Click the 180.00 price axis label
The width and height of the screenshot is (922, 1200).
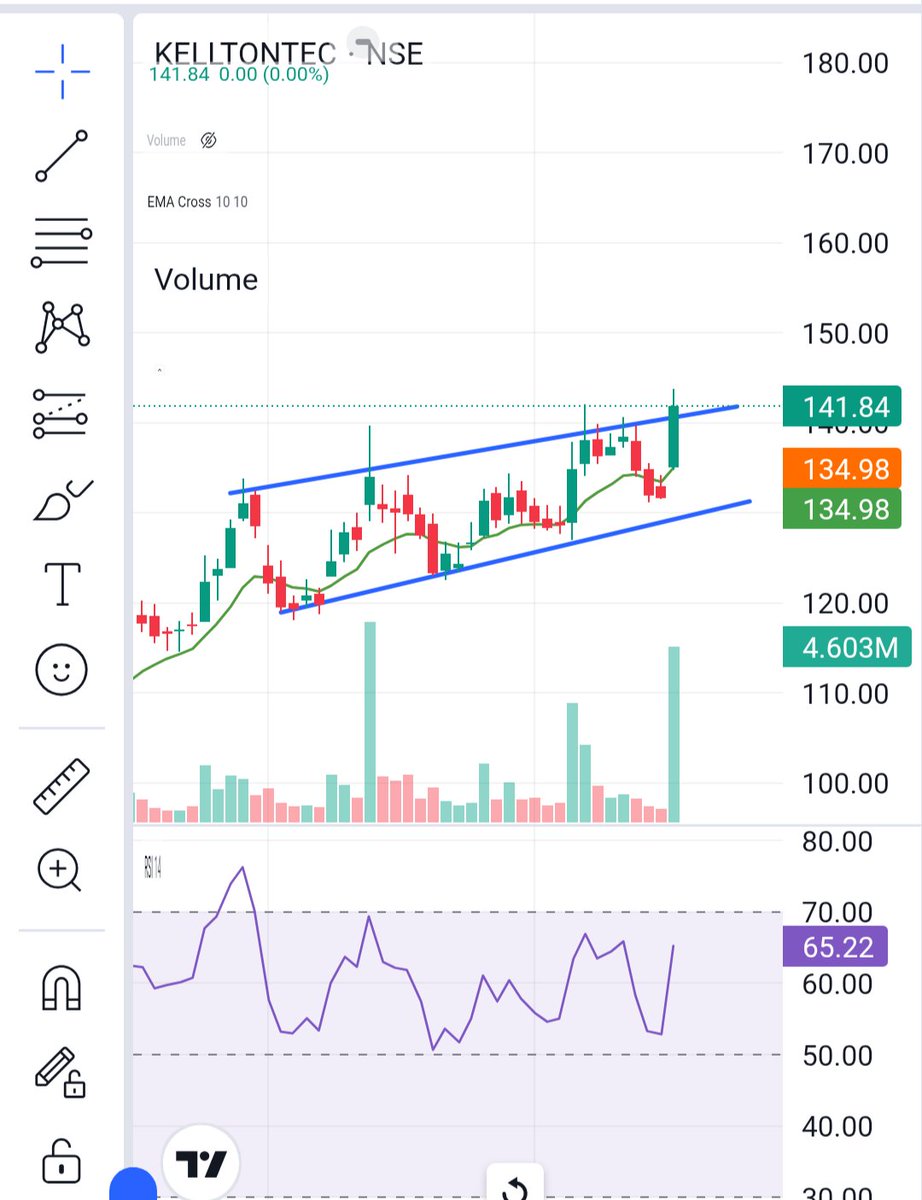tap(846, 63)
